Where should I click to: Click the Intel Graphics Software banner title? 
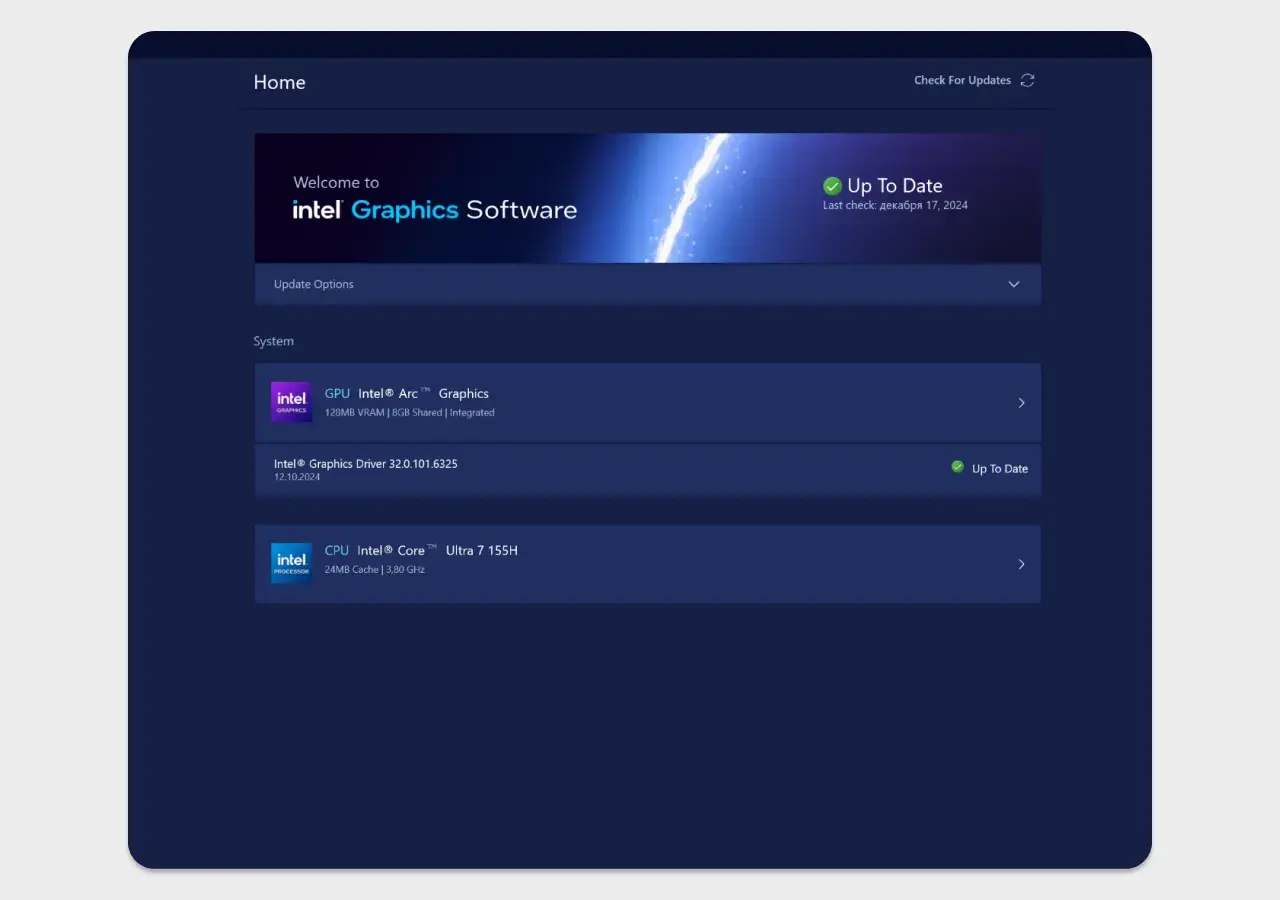point(435,210)
